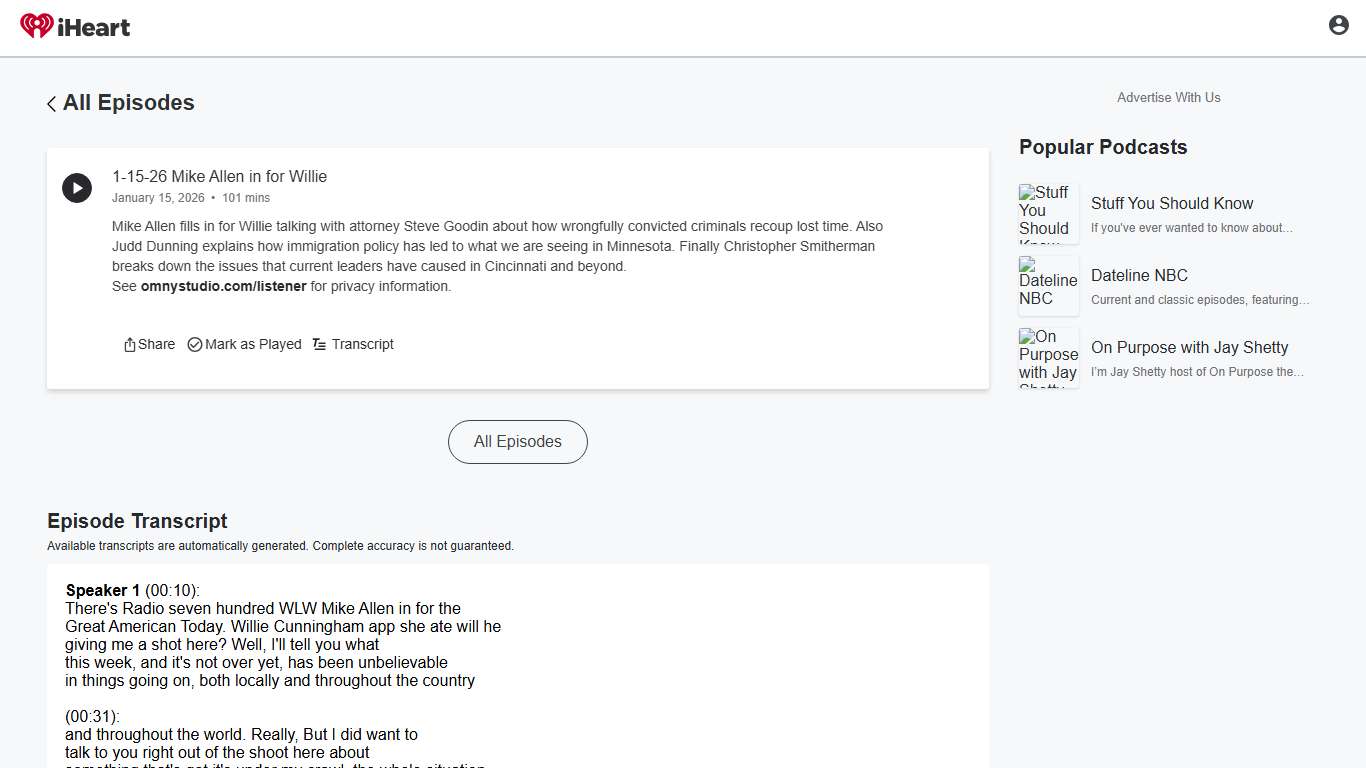This screenshot has width=1366, height=768.
Task: Select the Dateline NBC podcast title
Action: [x=1139, y=275]
